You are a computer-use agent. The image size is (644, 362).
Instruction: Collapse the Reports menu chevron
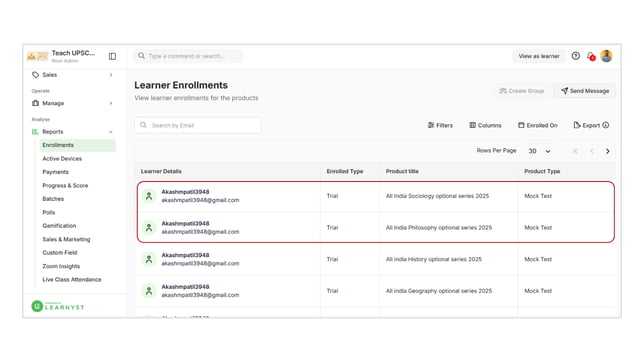[111, 132]
